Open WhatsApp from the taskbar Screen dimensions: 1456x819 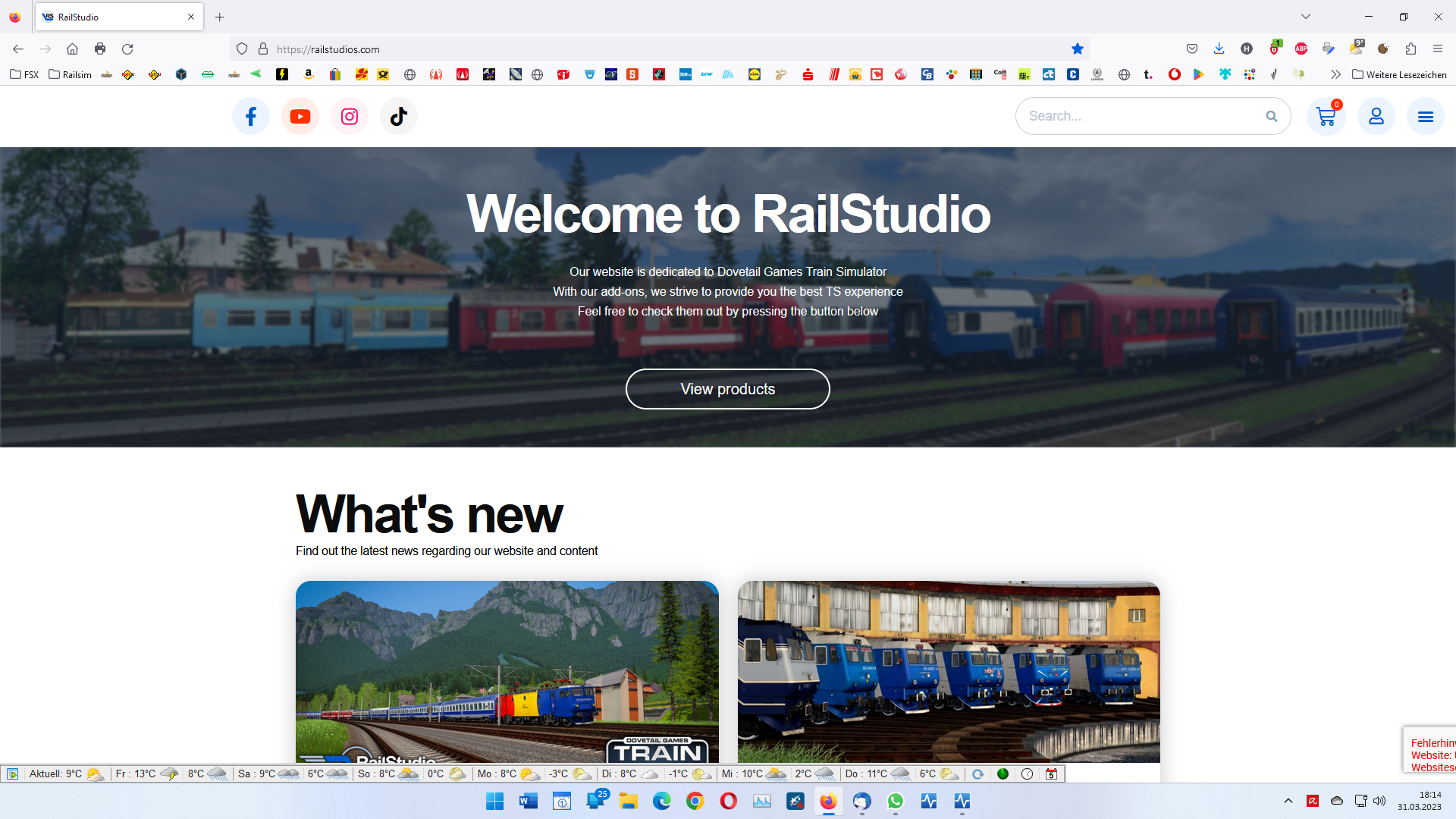(895, 801)
